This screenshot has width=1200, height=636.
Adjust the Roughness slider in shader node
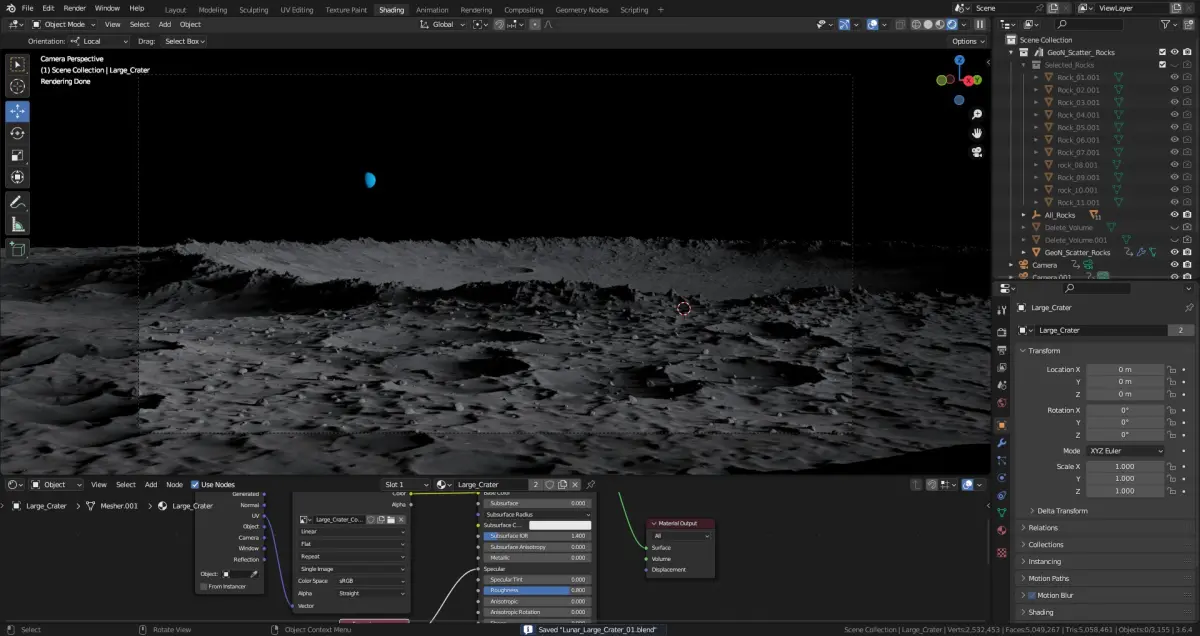[x=537, y=590]
